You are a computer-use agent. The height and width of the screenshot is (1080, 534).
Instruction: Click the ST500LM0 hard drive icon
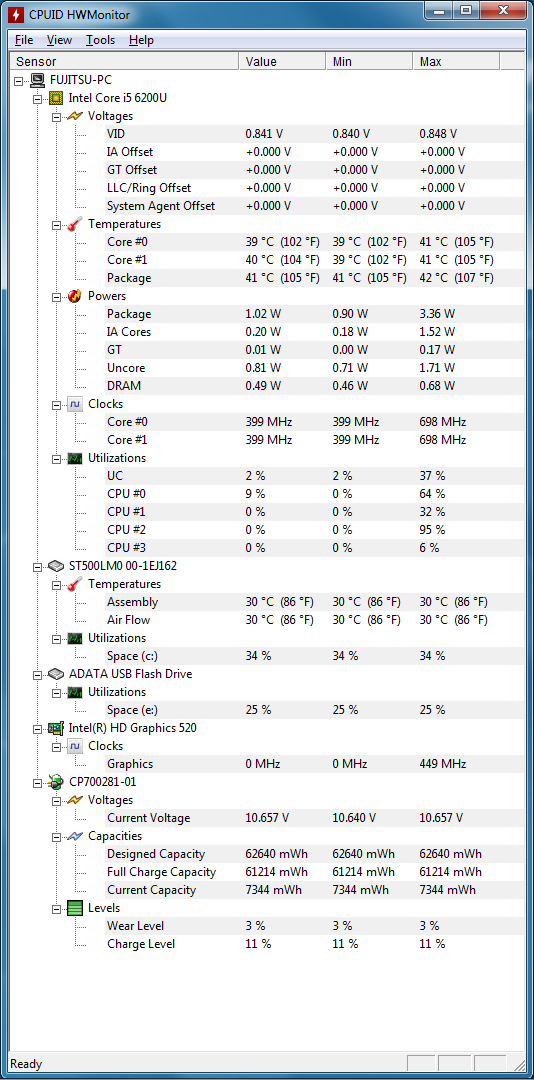click(57, 566)
